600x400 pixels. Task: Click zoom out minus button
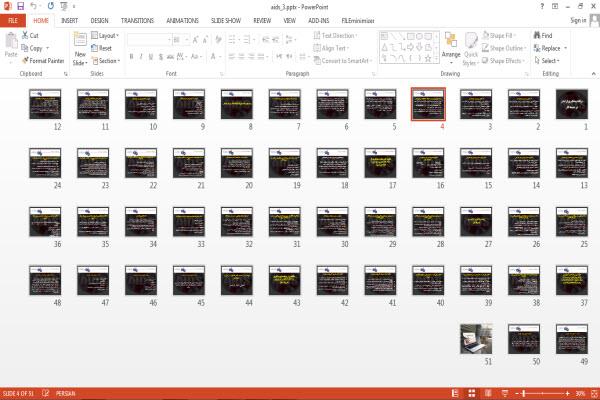(x=517, y=393)
